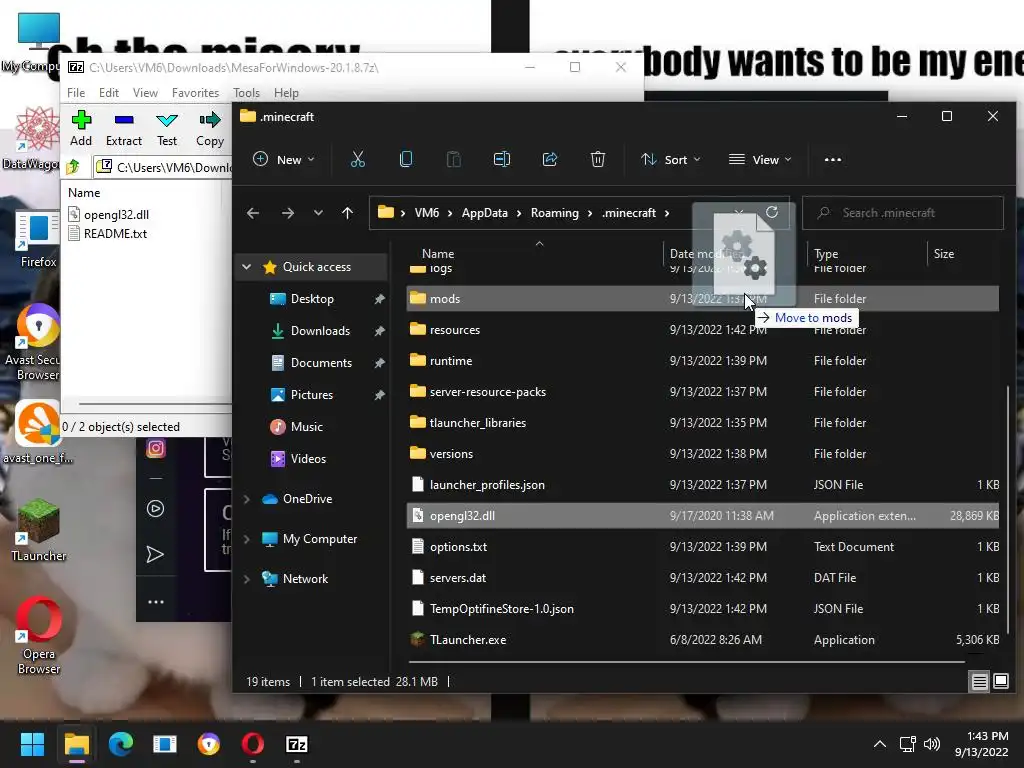Go forward with the Explorer forward arrow

pos(287,213)
